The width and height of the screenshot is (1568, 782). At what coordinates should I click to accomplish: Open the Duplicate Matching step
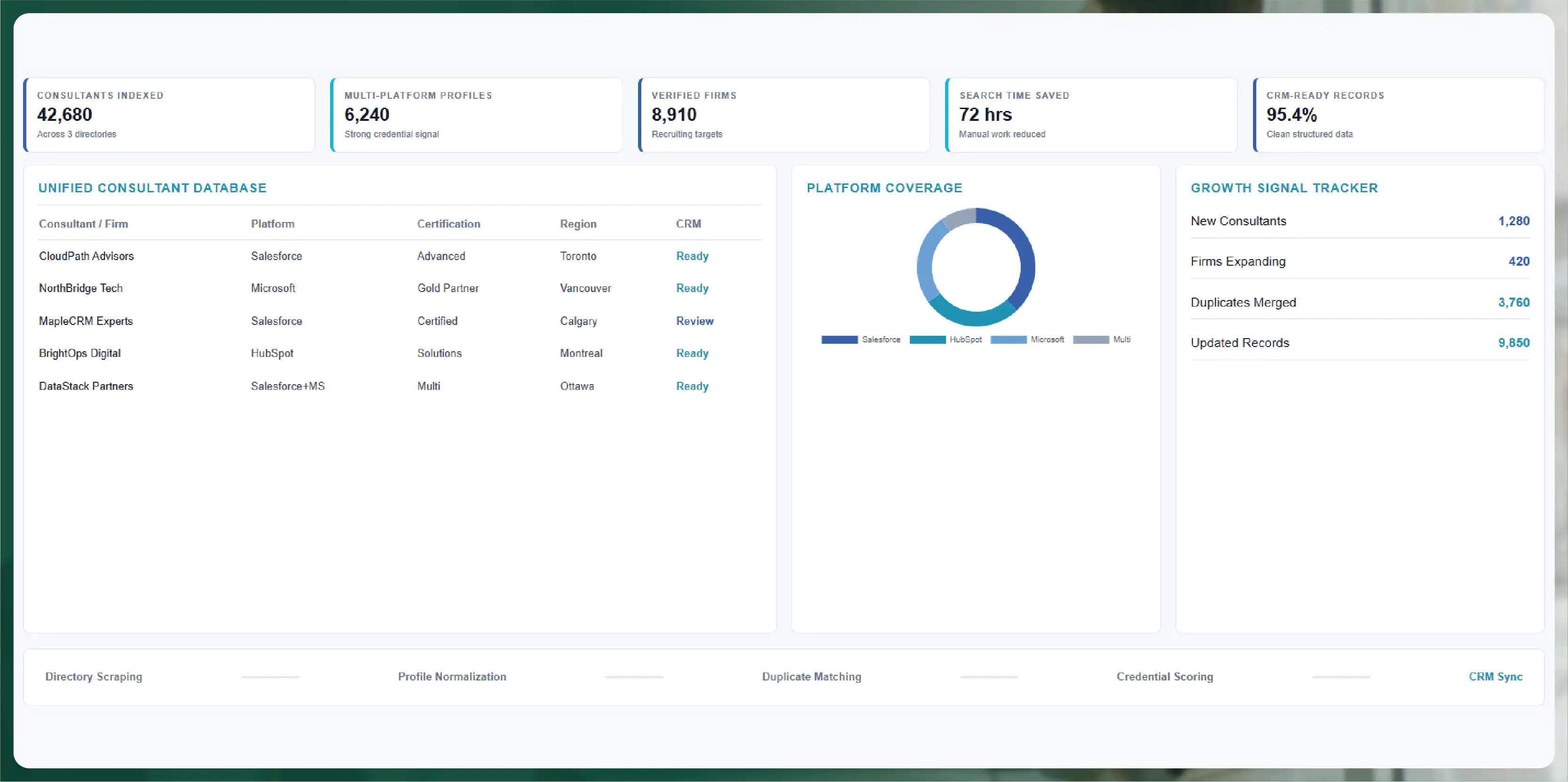point(812,677)
